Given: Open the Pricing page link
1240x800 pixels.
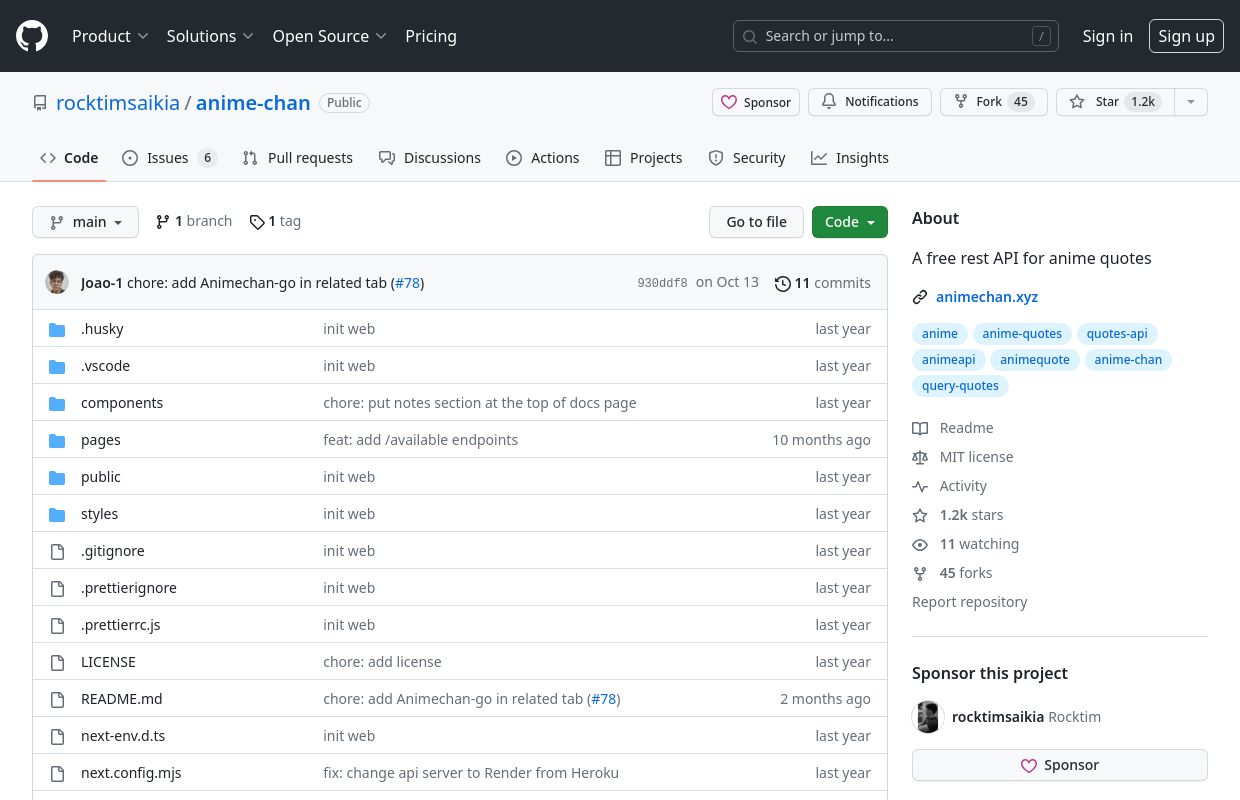Looking at the screenshot, I should (431, 36).
